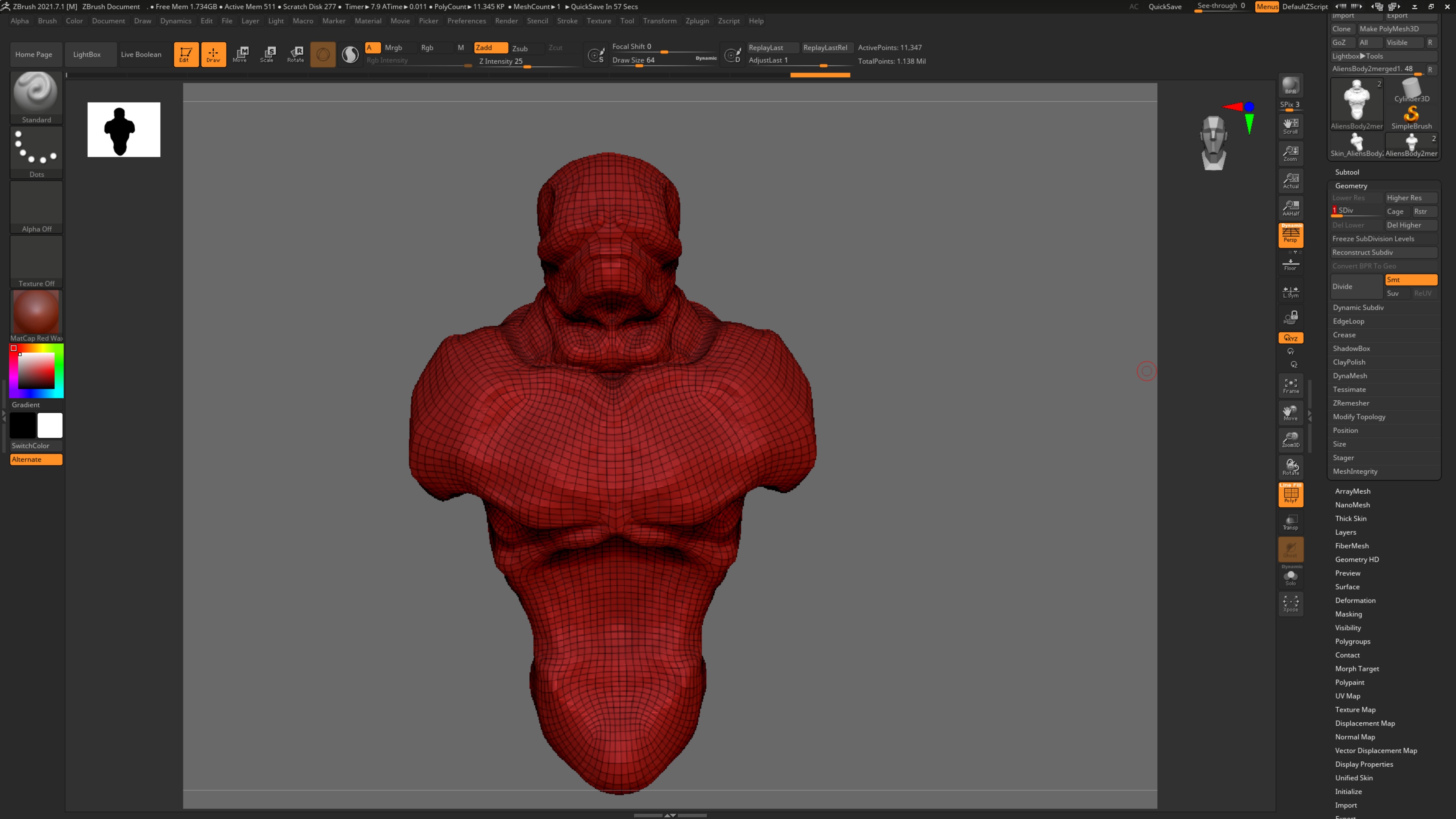This screenshot has height=819, width=1456.
Task: Open the Deformation subpalette
Action: [x=1355, y=600]
